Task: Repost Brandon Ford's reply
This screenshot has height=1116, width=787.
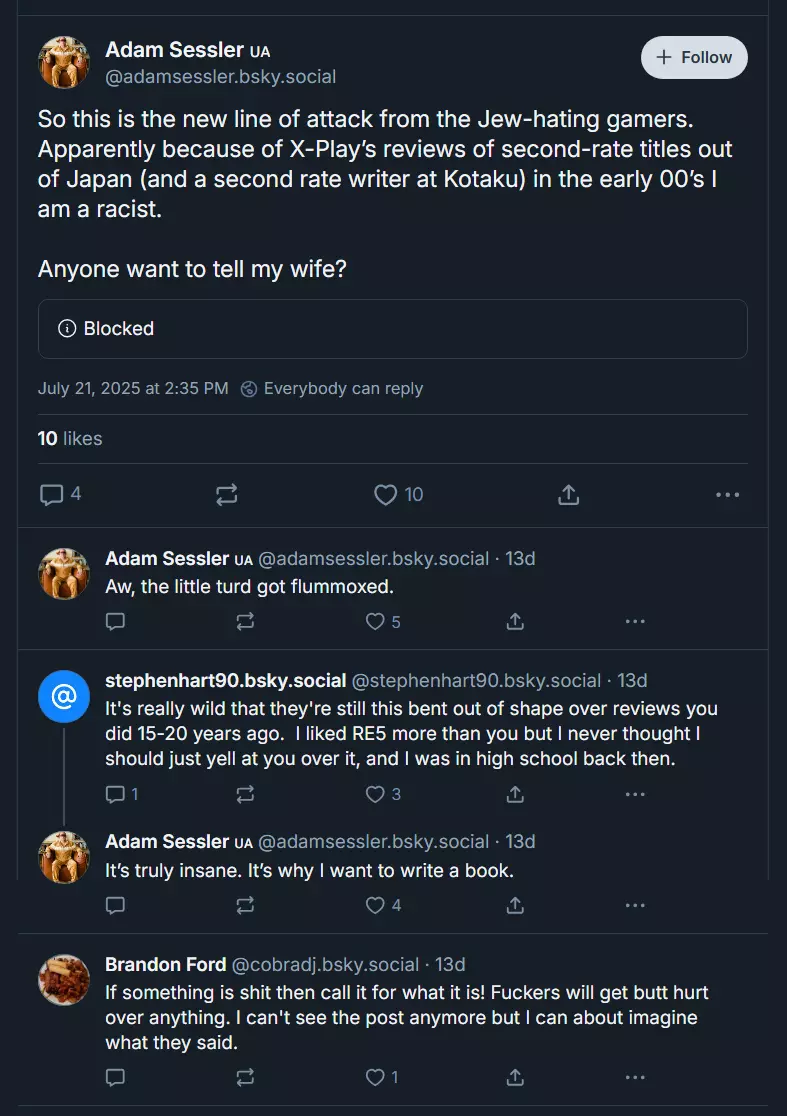Action: (x=245, y=1078)
